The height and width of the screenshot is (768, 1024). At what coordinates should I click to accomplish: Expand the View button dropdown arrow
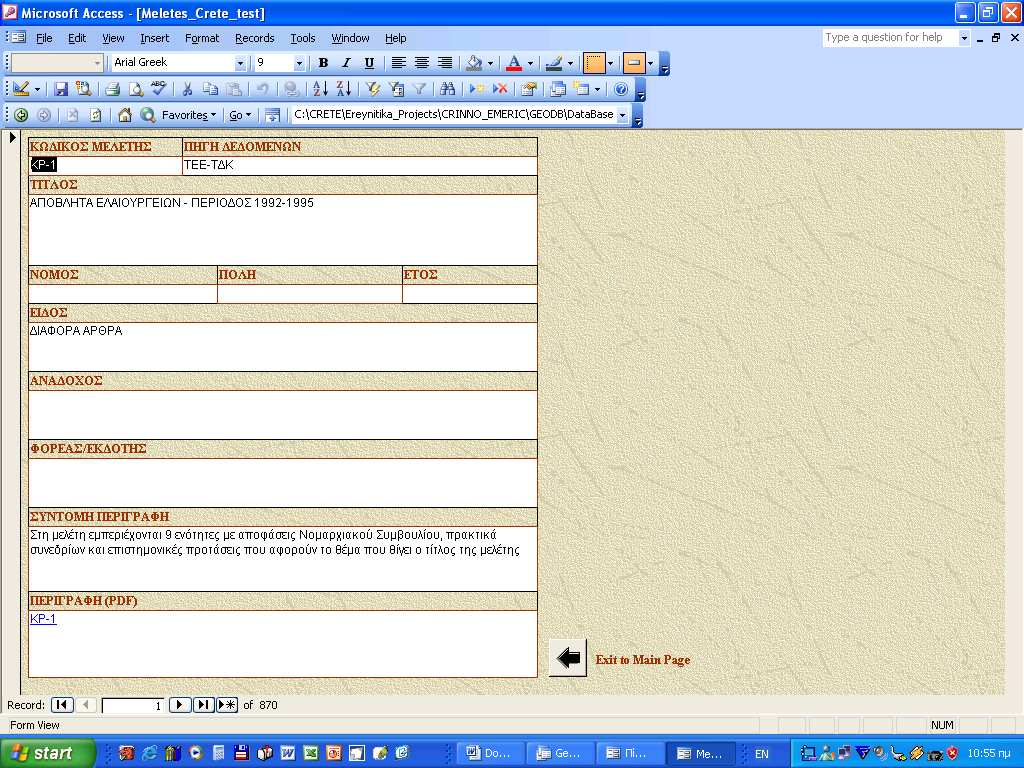(x=37, y=89)
